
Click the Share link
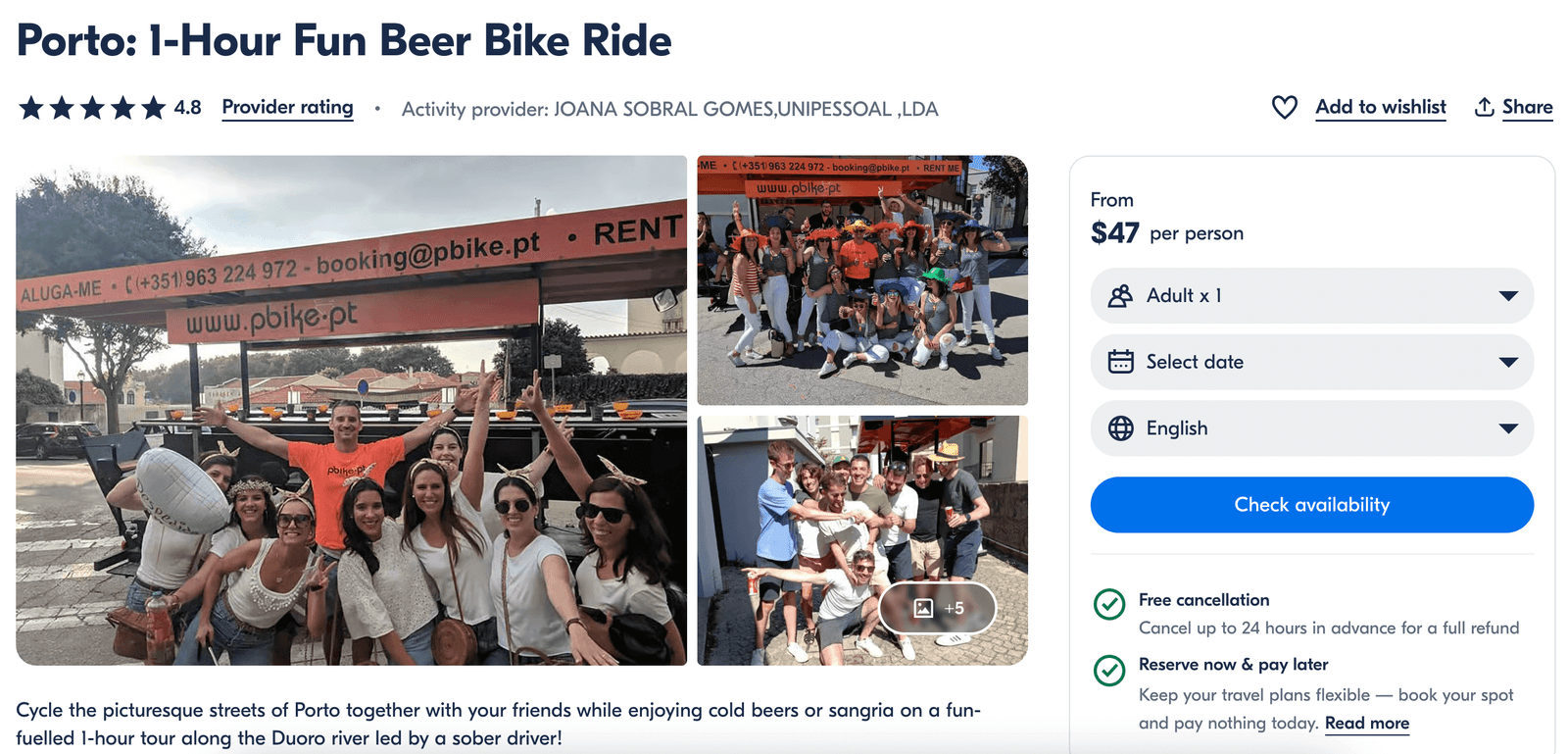[1527, 107]
